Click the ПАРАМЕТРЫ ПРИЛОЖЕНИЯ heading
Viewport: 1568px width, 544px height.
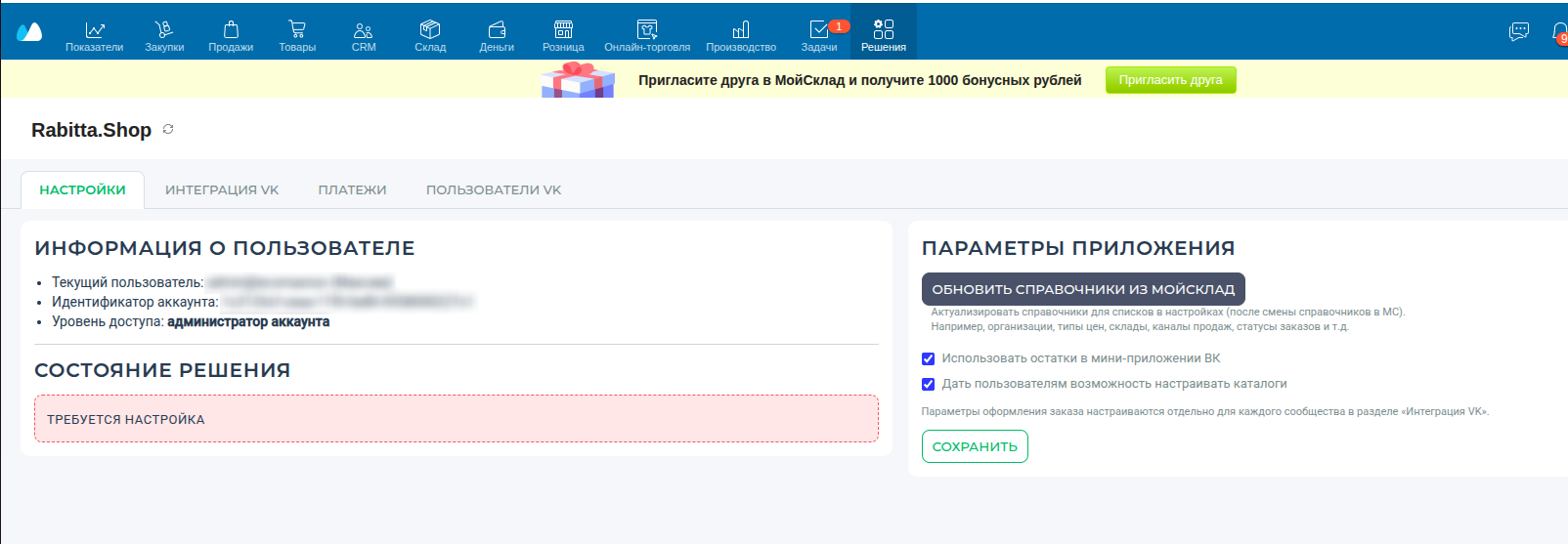point(1078,248)
